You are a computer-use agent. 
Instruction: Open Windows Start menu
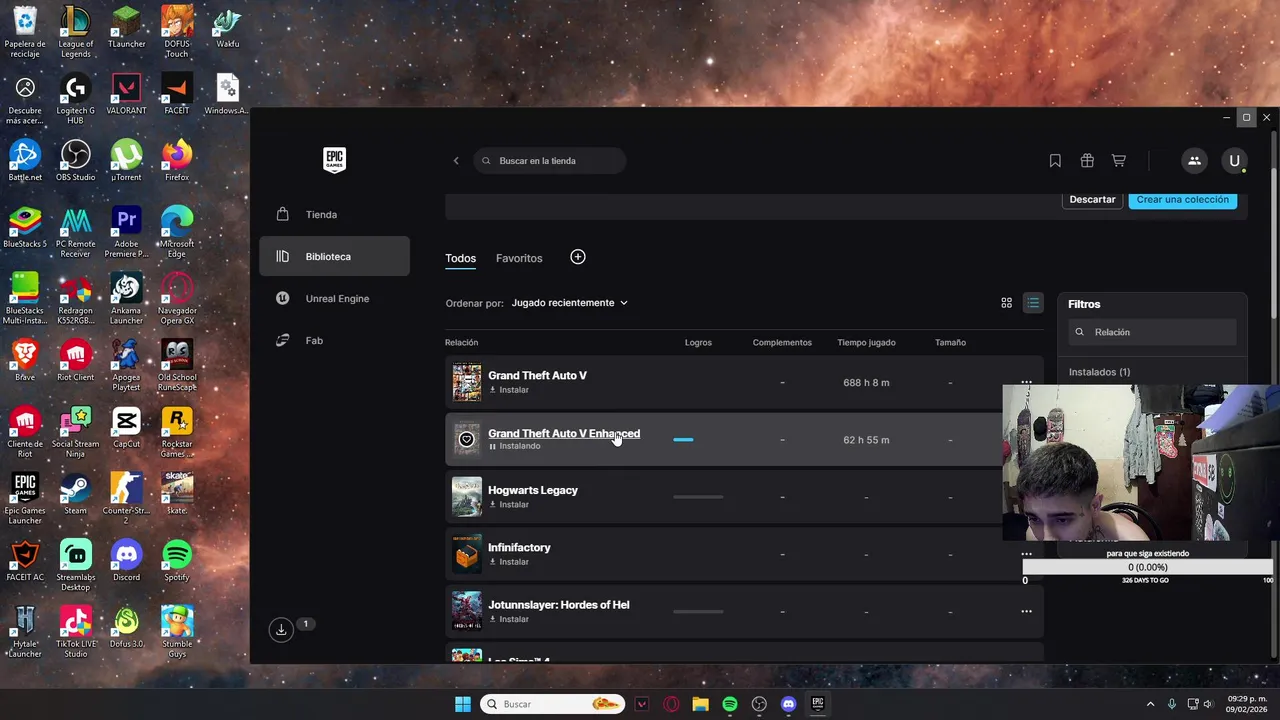[x=463, y=704]
